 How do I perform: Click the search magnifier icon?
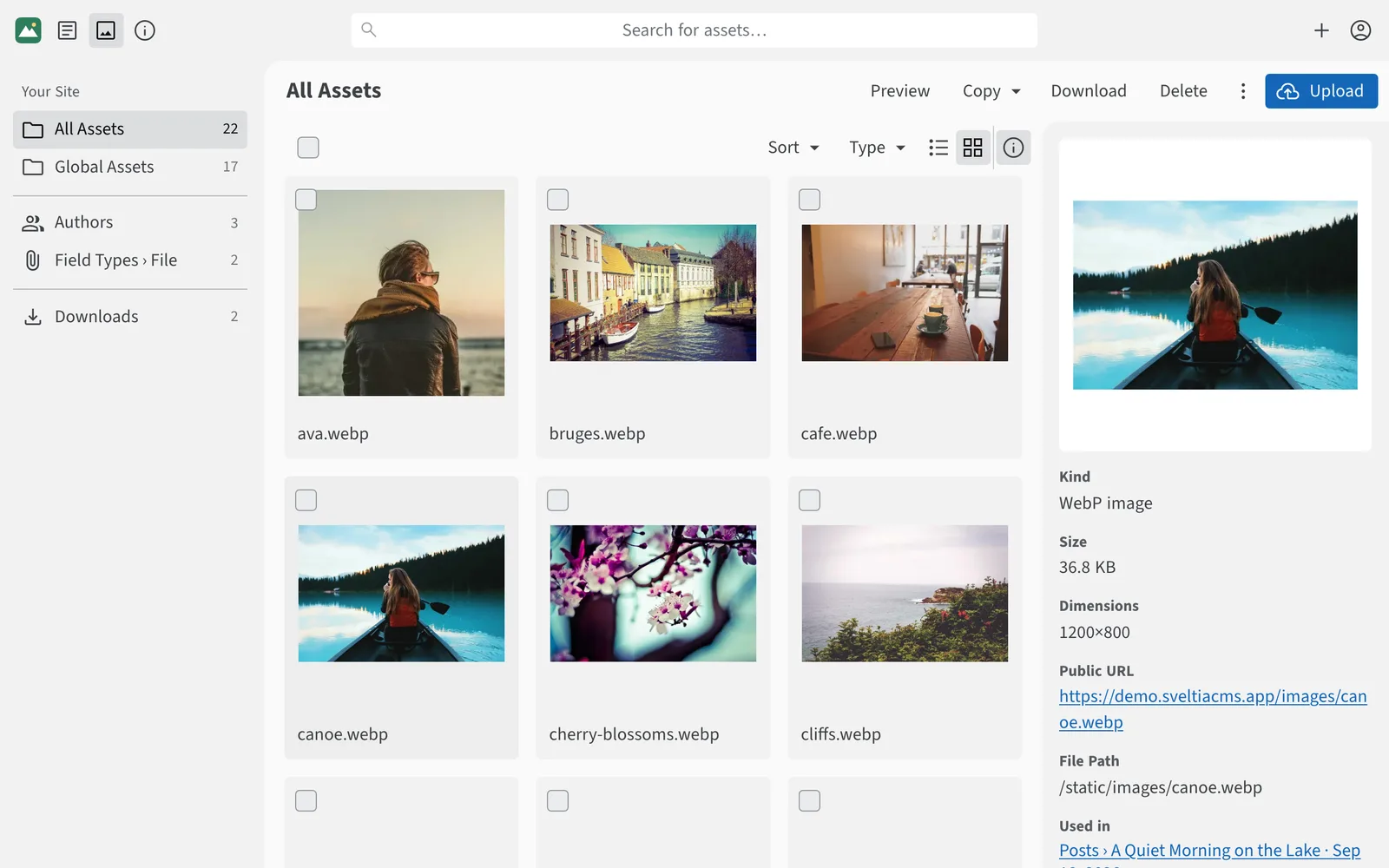[x=369, y=30]
